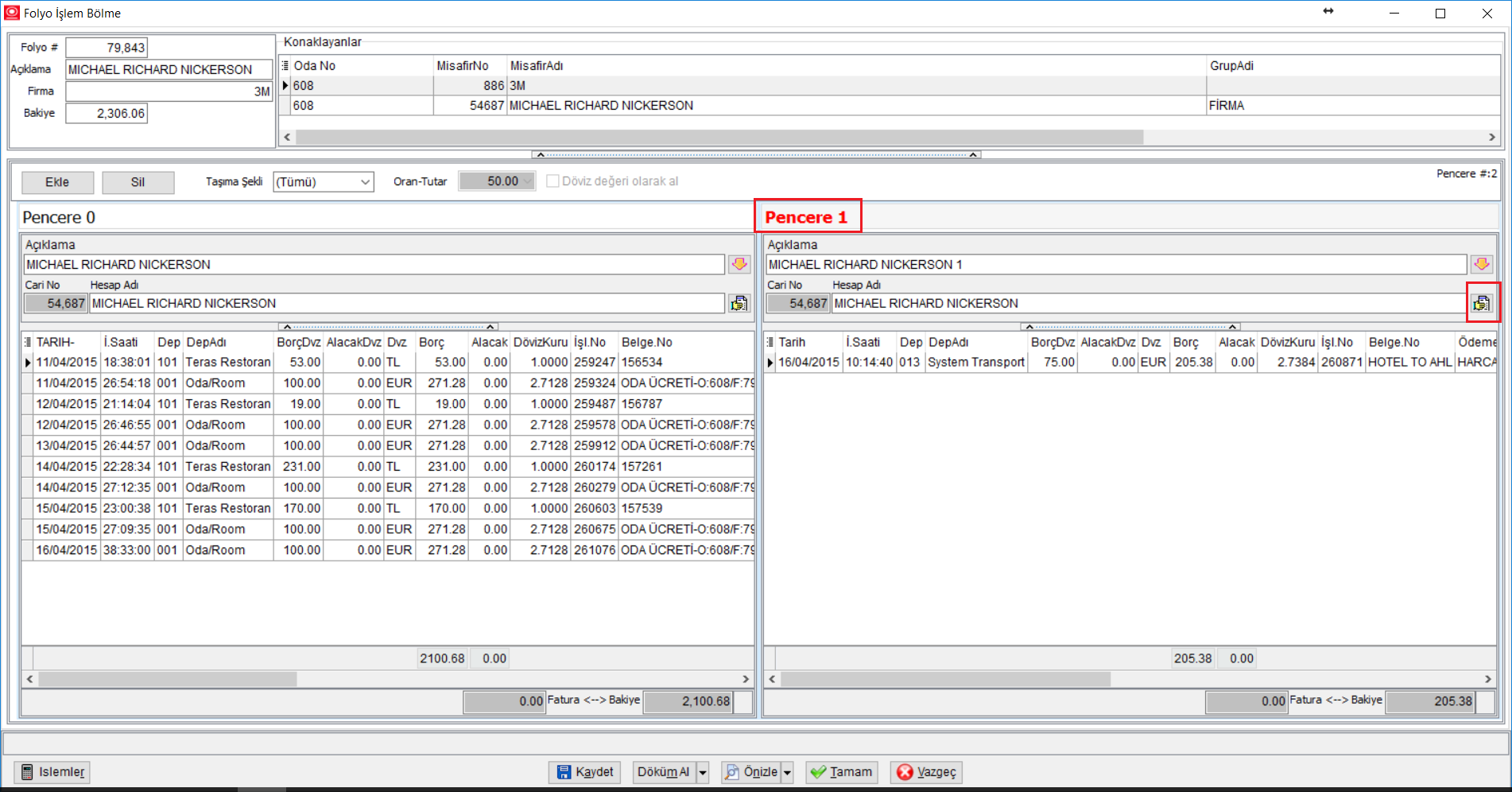Image resolution: width=1512 pixels, height=792 pixels.
Task: Collapse Pencere 0 header splitter
Action: (389, 327)
